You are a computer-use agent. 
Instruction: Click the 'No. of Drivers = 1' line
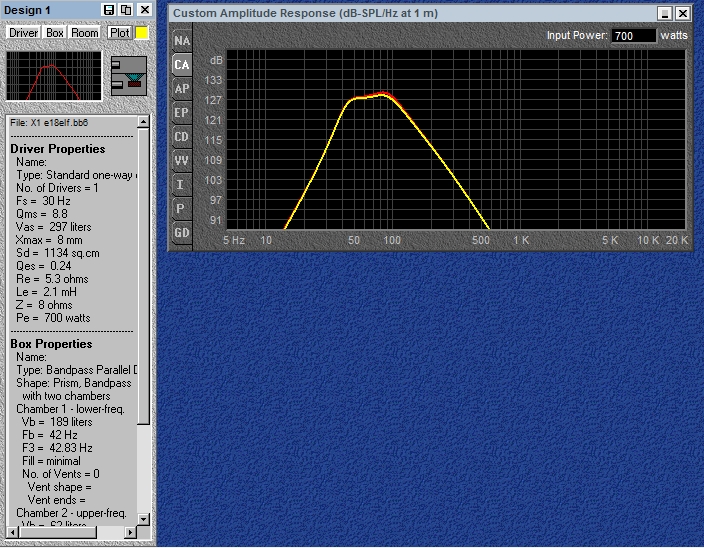57,188
